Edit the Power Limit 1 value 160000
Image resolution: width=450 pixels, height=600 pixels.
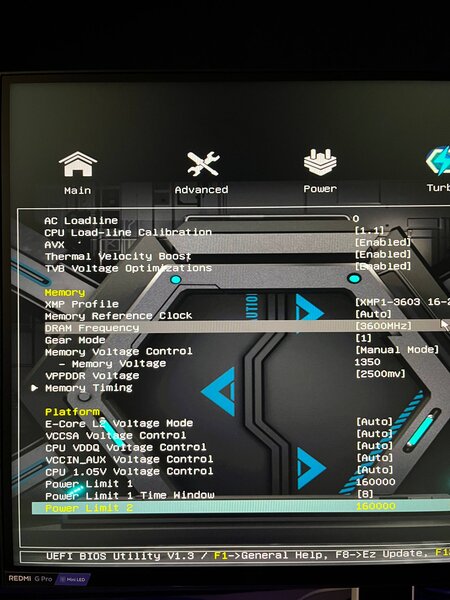[x=376, y=482]
